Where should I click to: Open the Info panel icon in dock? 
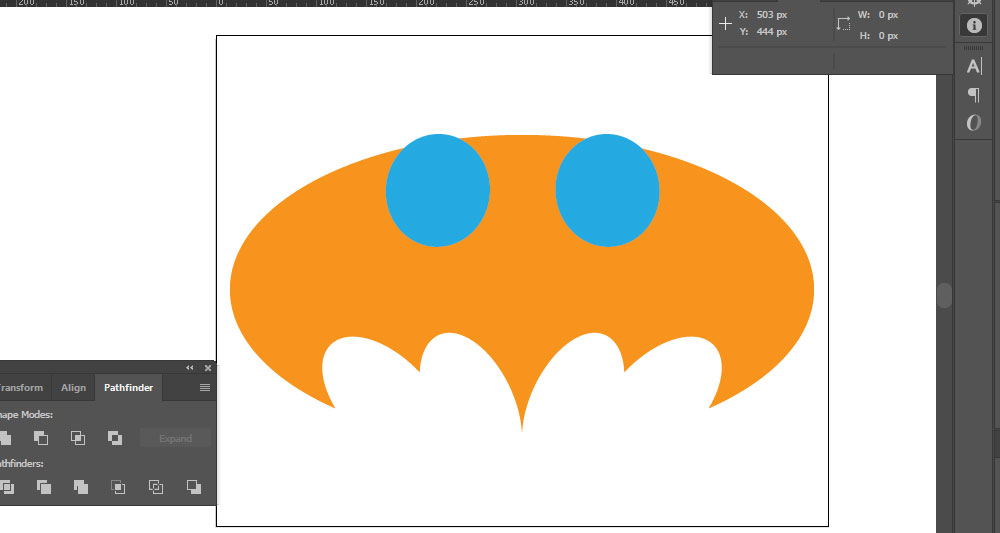(973, 25)
